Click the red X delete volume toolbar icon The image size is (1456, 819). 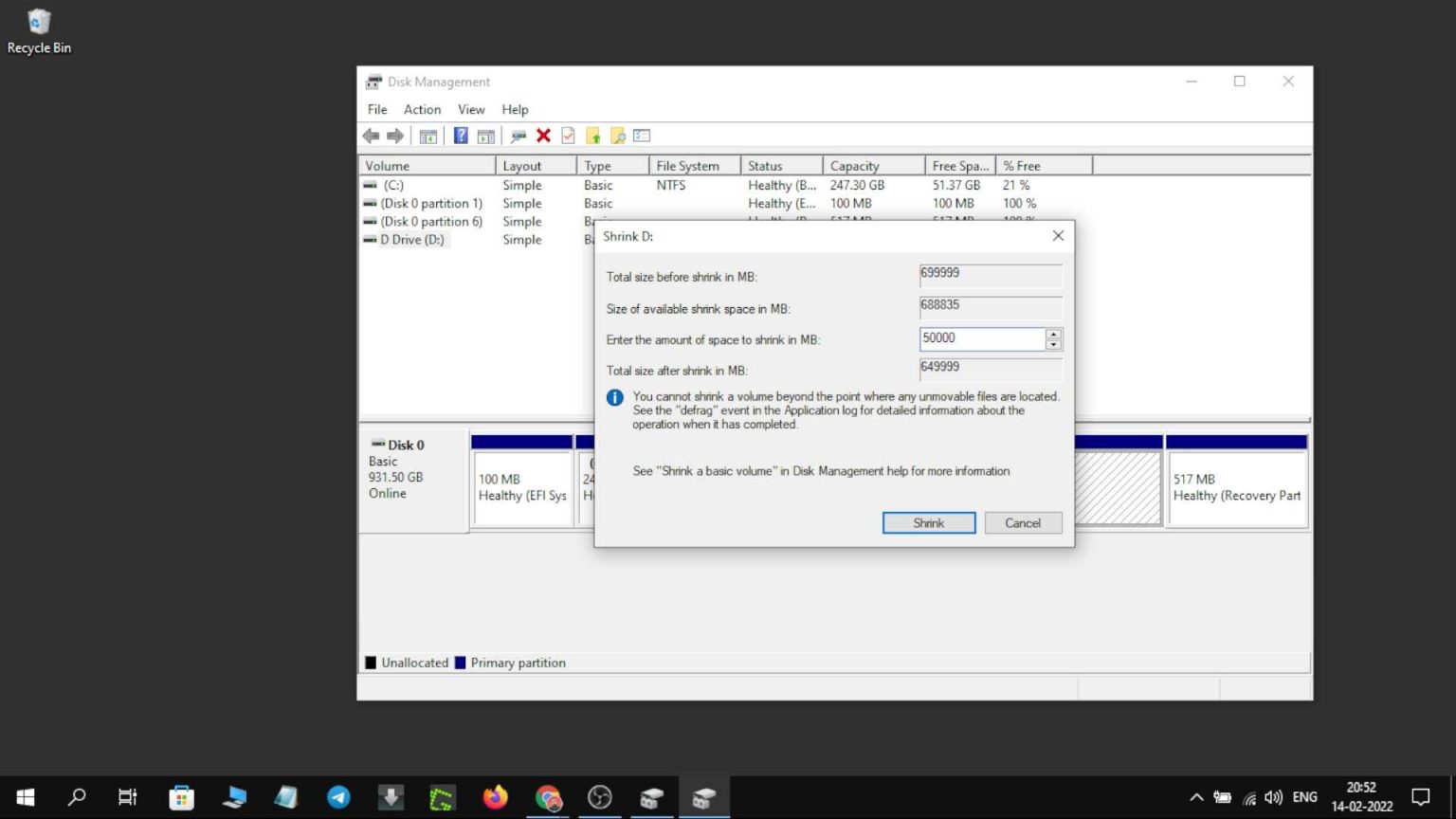[543, 136]
